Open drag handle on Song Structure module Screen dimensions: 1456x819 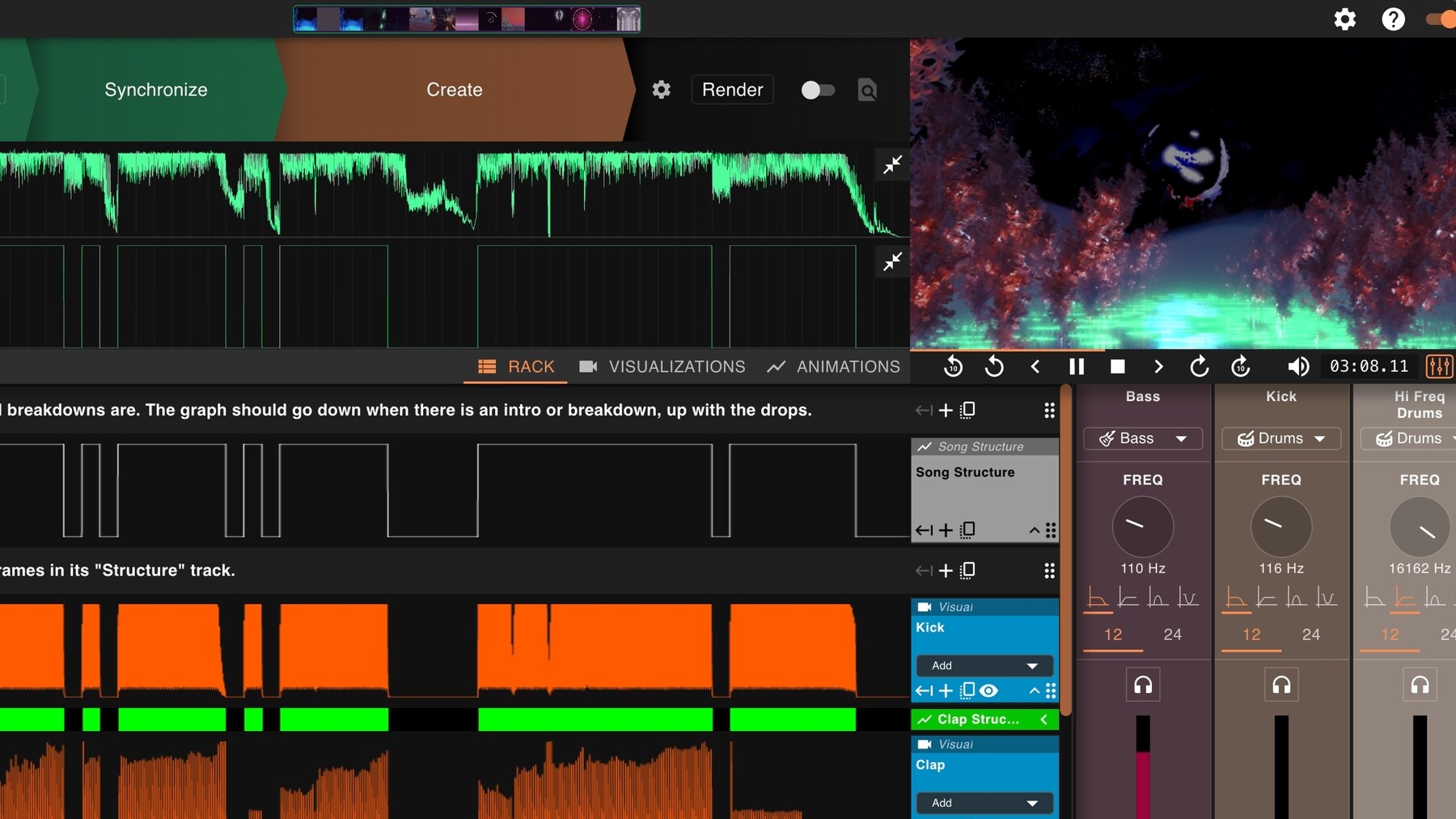click(x=1051, y=530)
